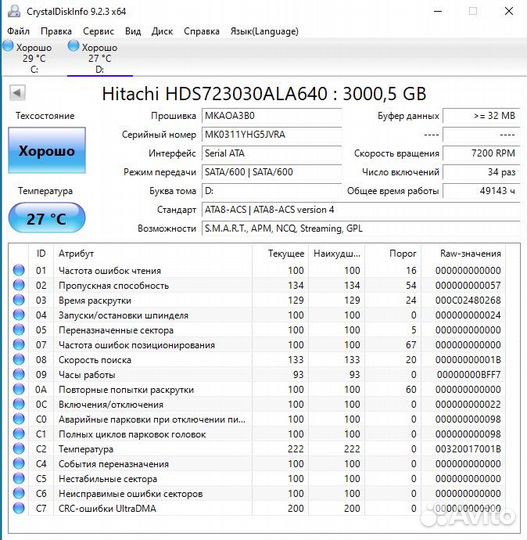
Task: Click status orb for attribute 08
Action: pos(19,360)
